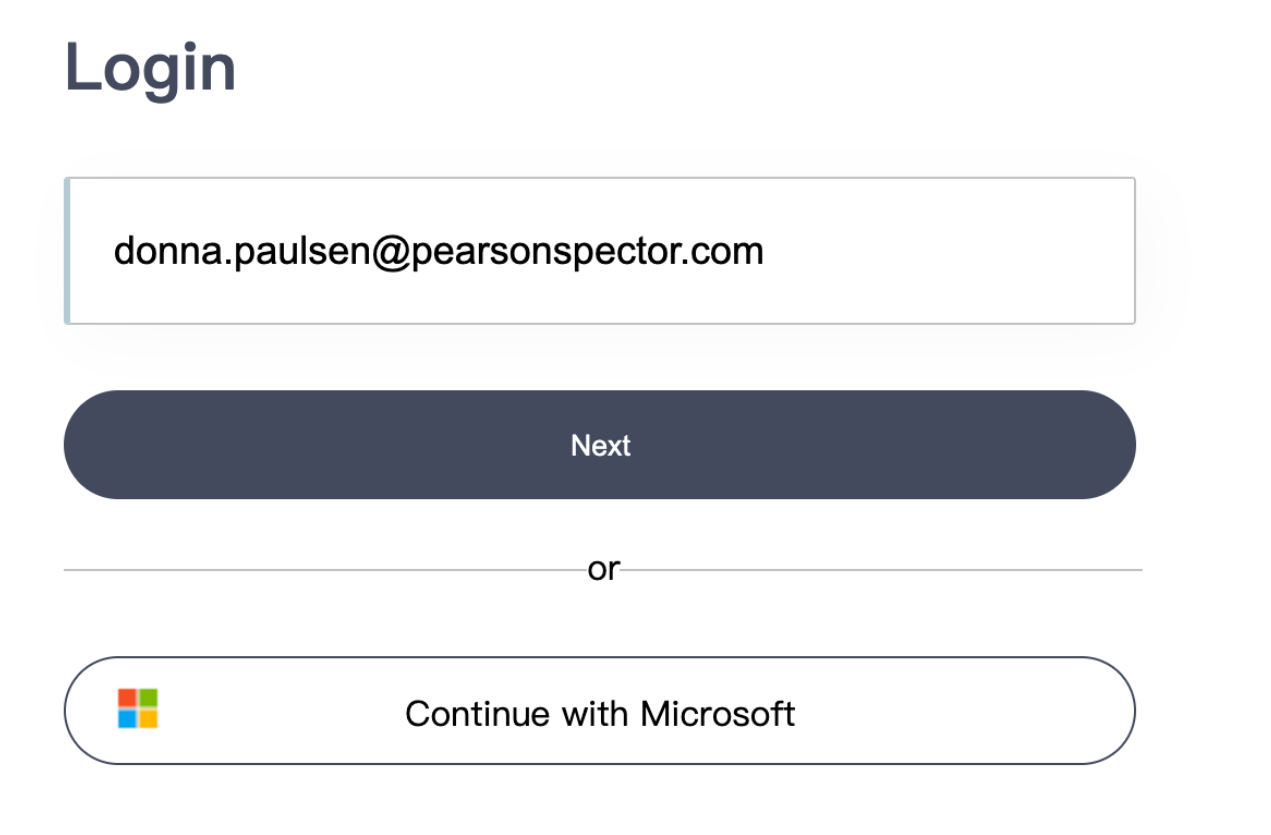
Task: Click the white "Next" label text
Action: tap(600, 445)
